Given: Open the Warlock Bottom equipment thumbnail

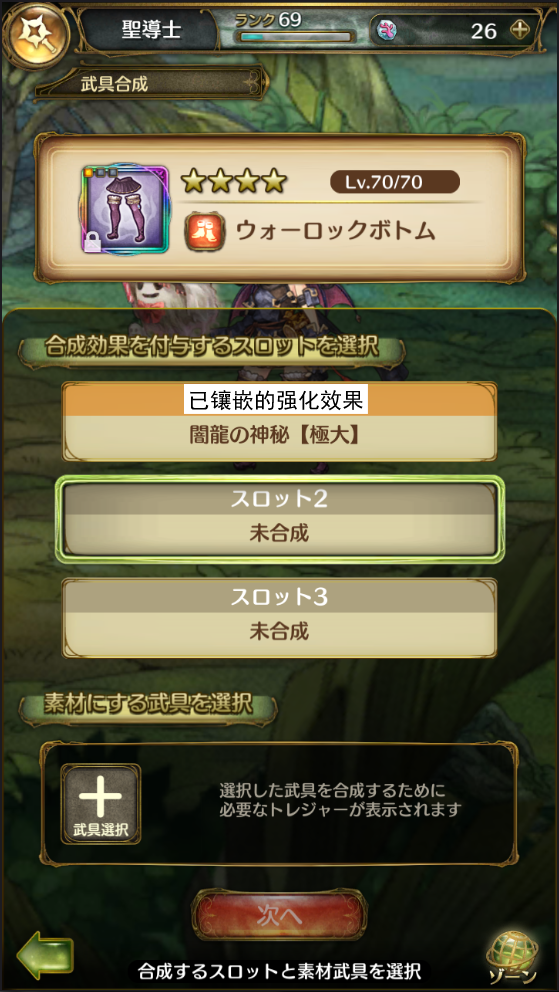Looking at the screenshot, I should (x=125, y=210).
